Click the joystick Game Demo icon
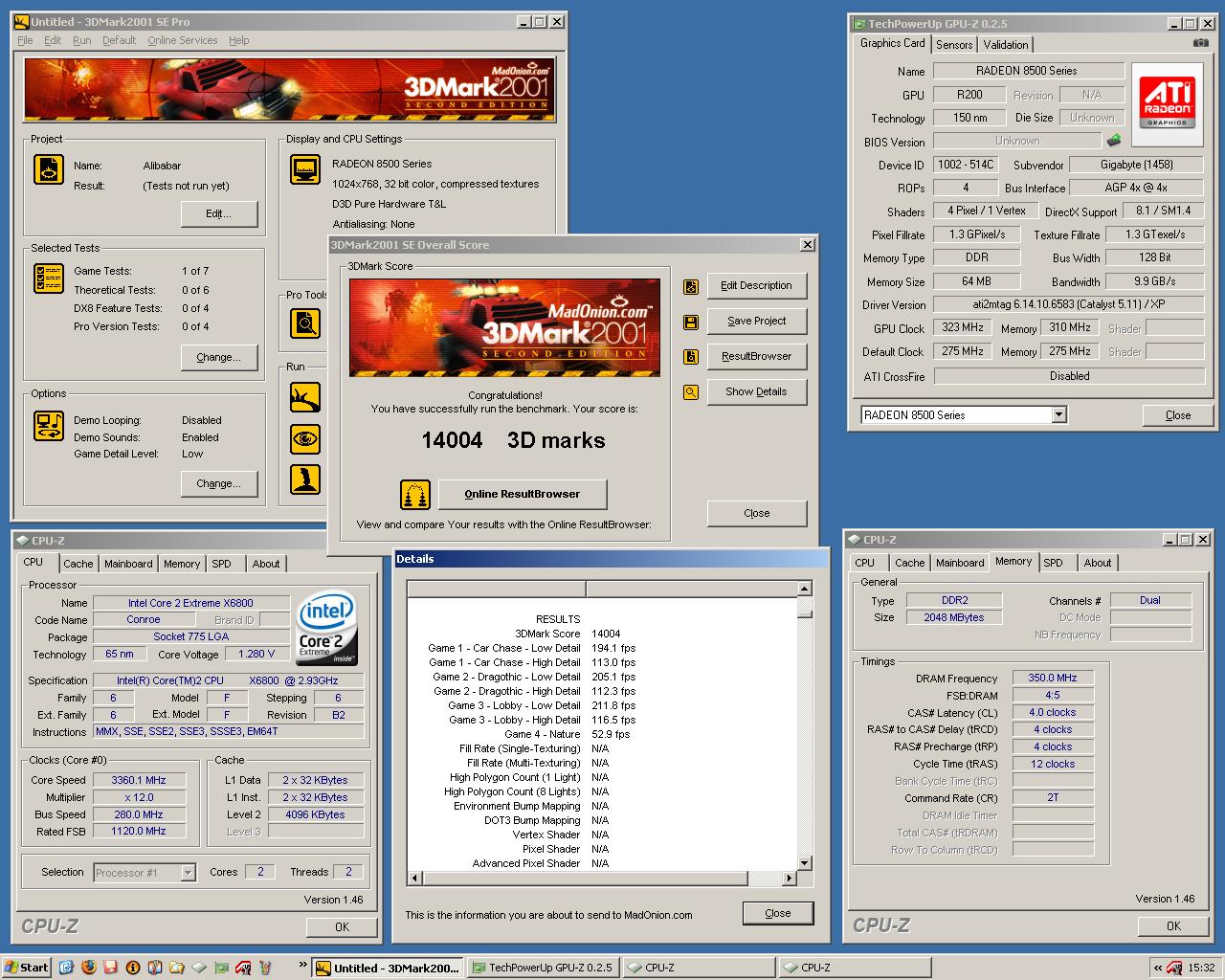This screenshot has height=980, width=1225. [305, 479]
